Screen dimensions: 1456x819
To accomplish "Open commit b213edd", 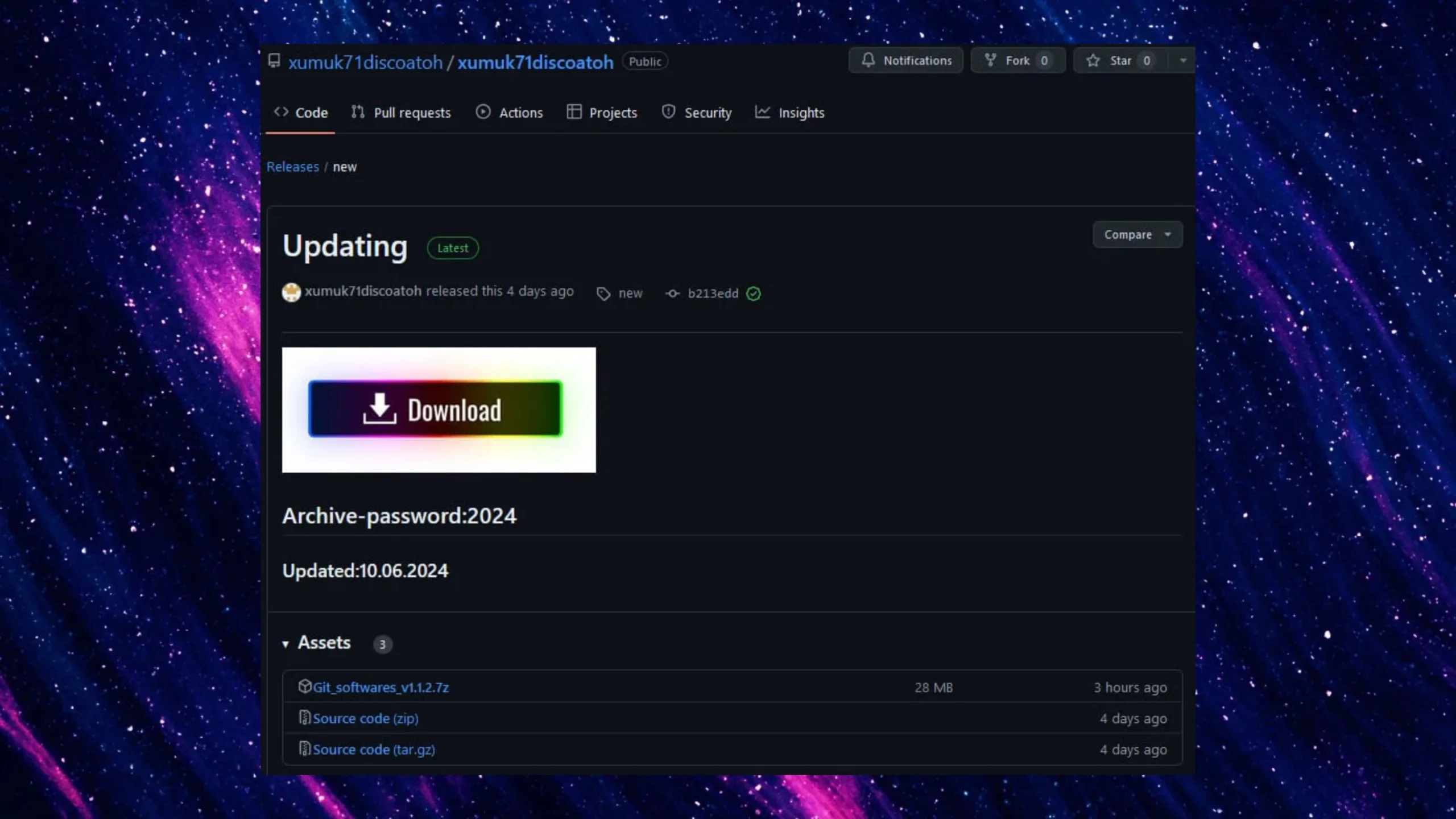I will coord(713,293).
